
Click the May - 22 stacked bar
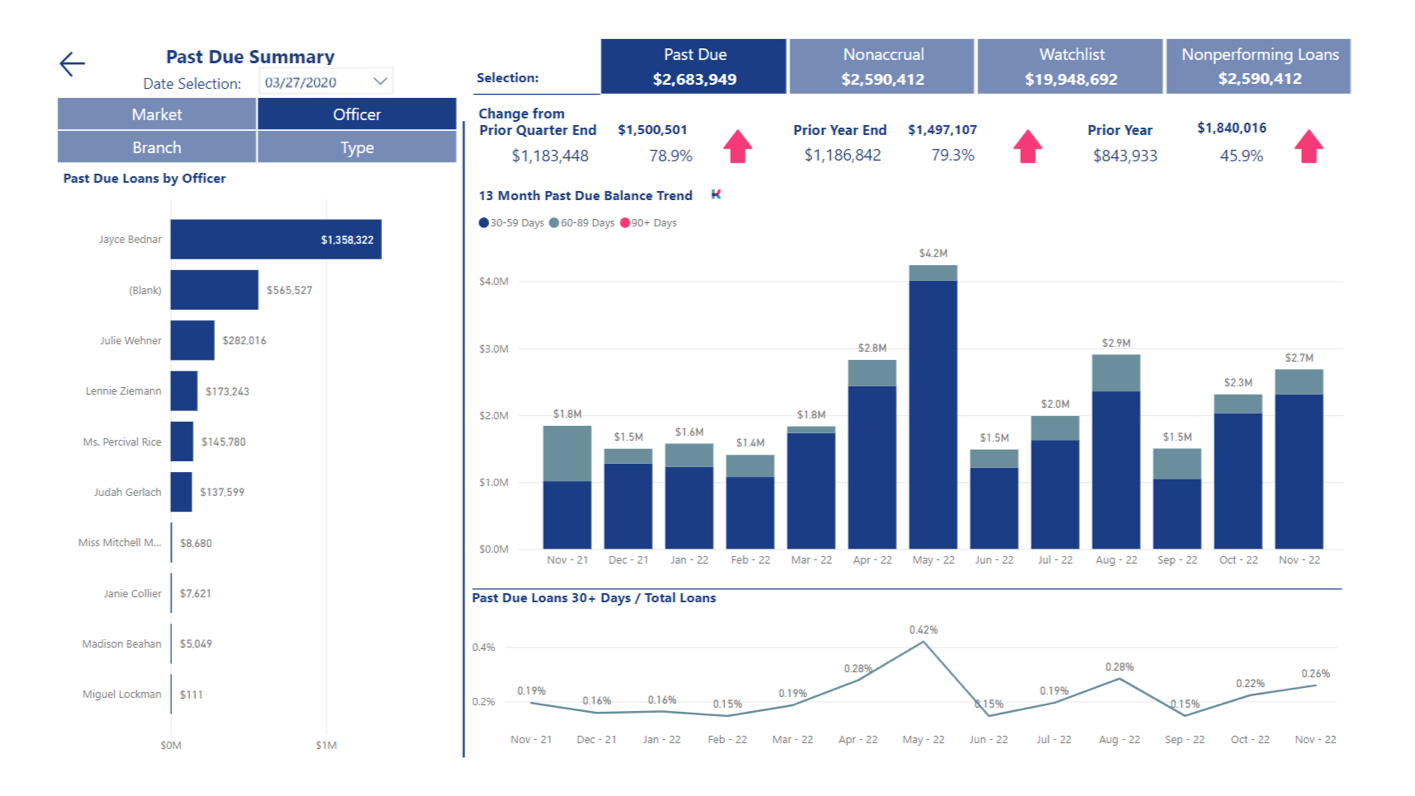(933, 407)
